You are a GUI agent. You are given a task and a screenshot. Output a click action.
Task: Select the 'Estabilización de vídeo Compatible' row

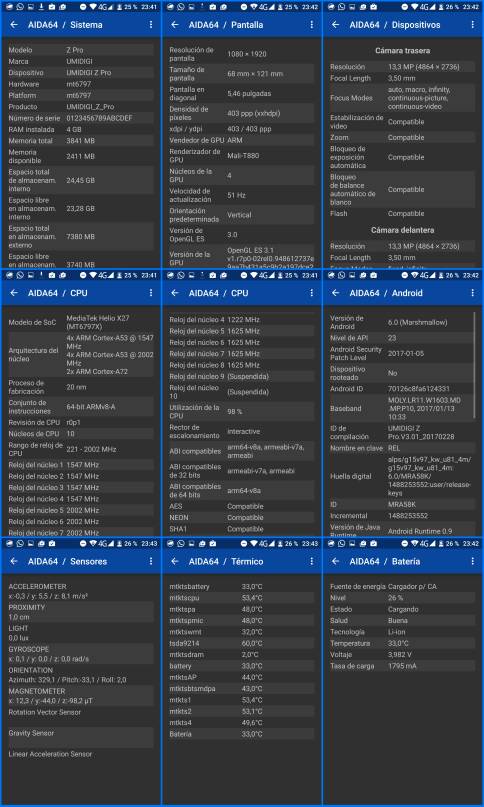click(402, 122)
